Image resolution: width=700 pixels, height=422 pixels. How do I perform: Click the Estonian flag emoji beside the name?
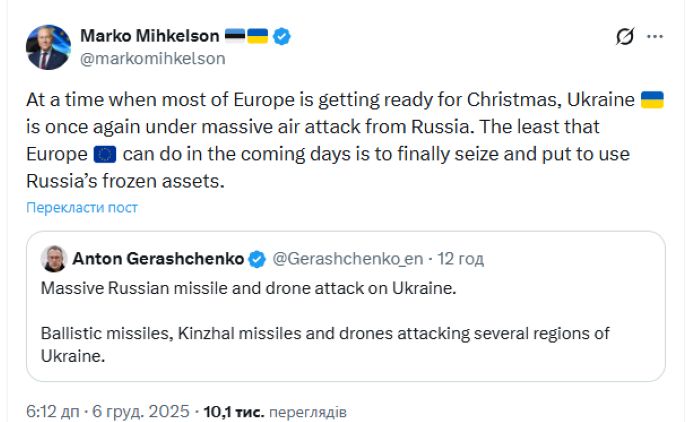(235, 36)
